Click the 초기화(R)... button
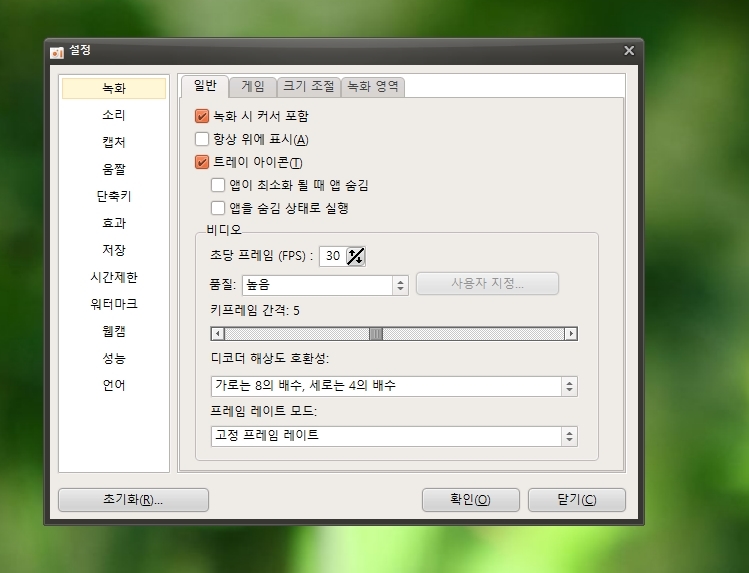This screenshot has width=749, height=573. pos(133,500)
